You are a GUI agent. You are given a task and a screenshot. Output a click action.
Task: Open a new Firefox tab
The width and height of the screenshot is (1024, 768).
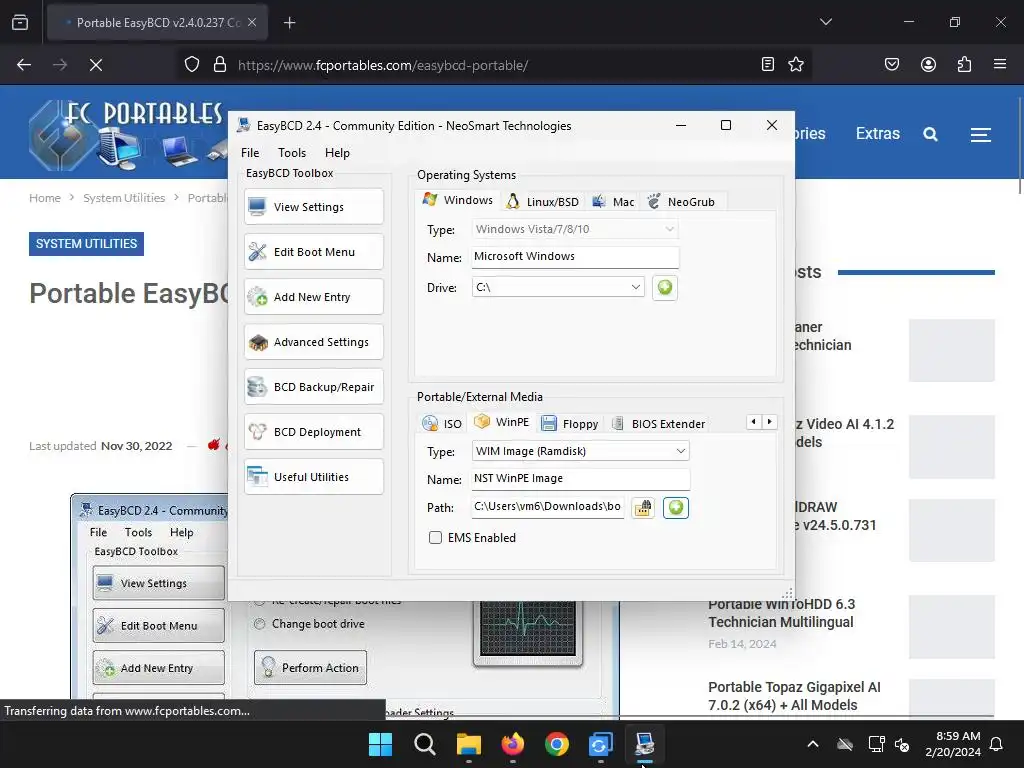[x=290, y=23]
